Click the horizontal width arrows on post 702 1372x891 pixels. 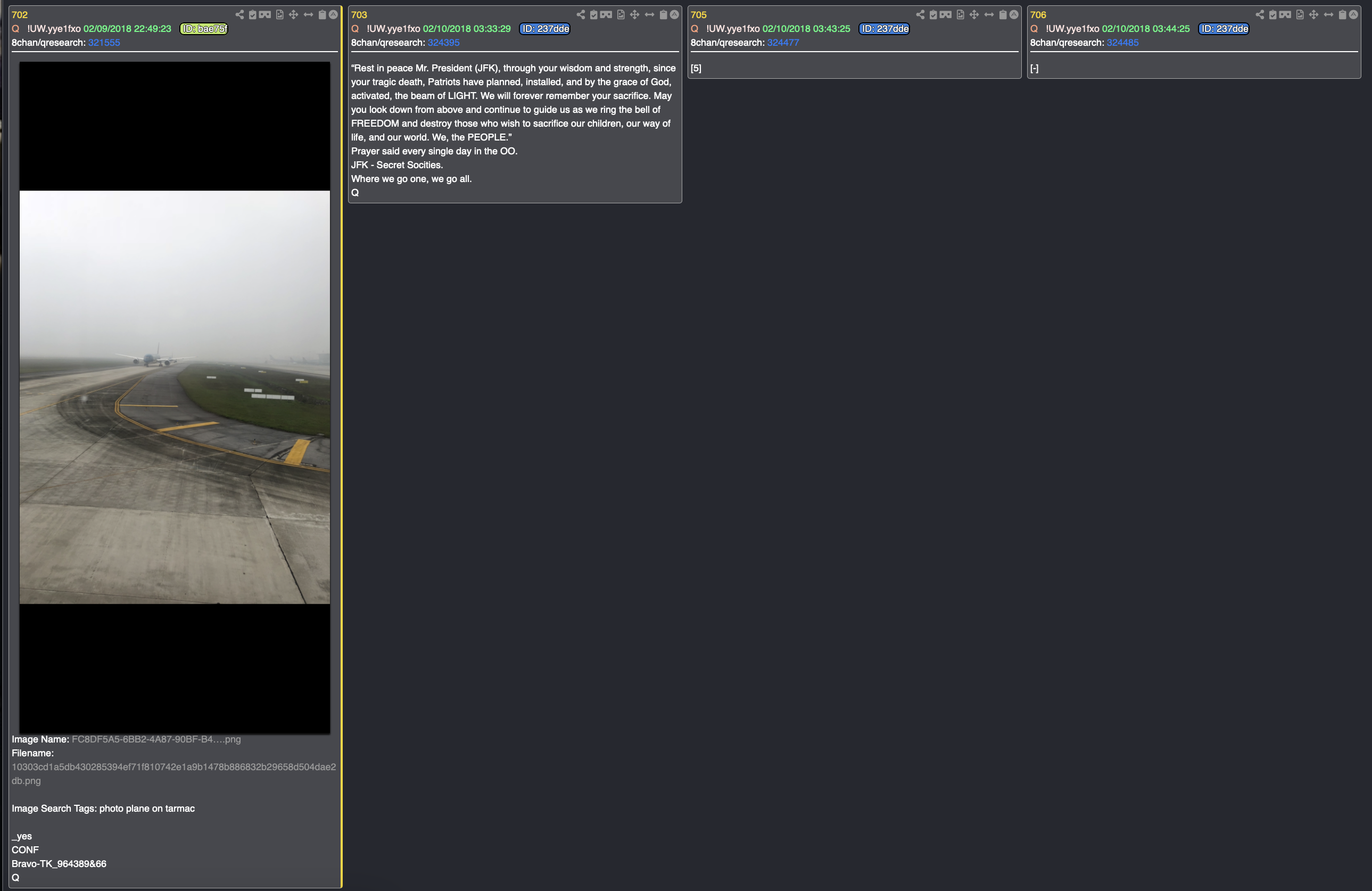tap(309, 14)
